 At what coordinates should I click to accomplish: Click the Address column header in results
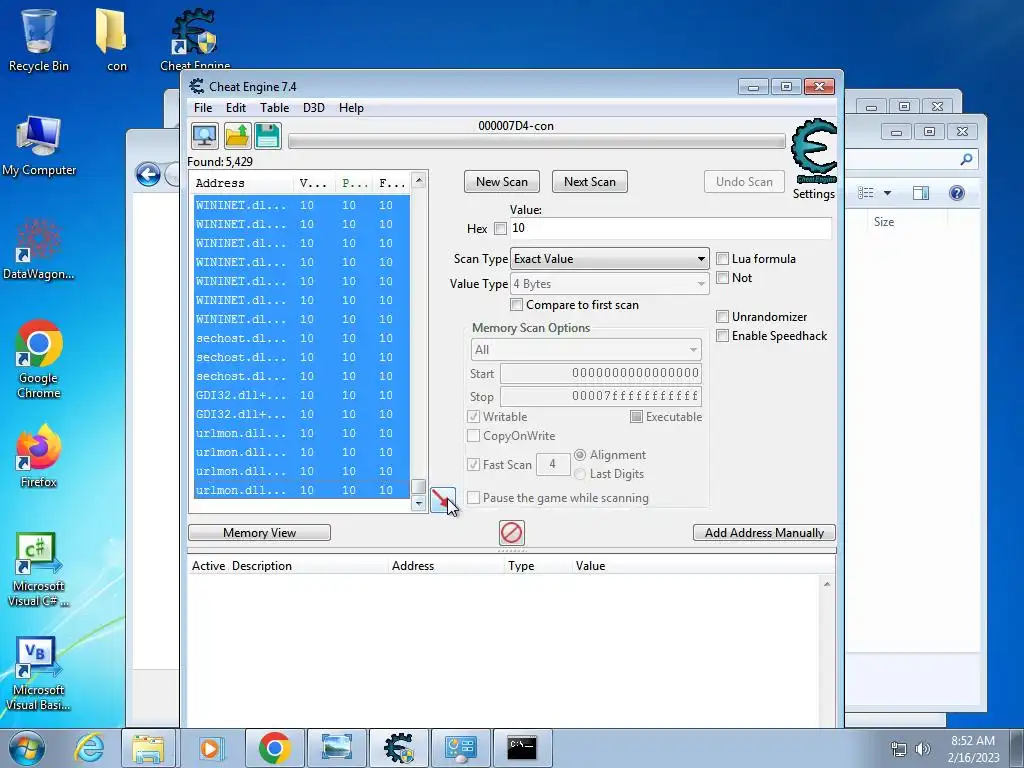[242, 183]
